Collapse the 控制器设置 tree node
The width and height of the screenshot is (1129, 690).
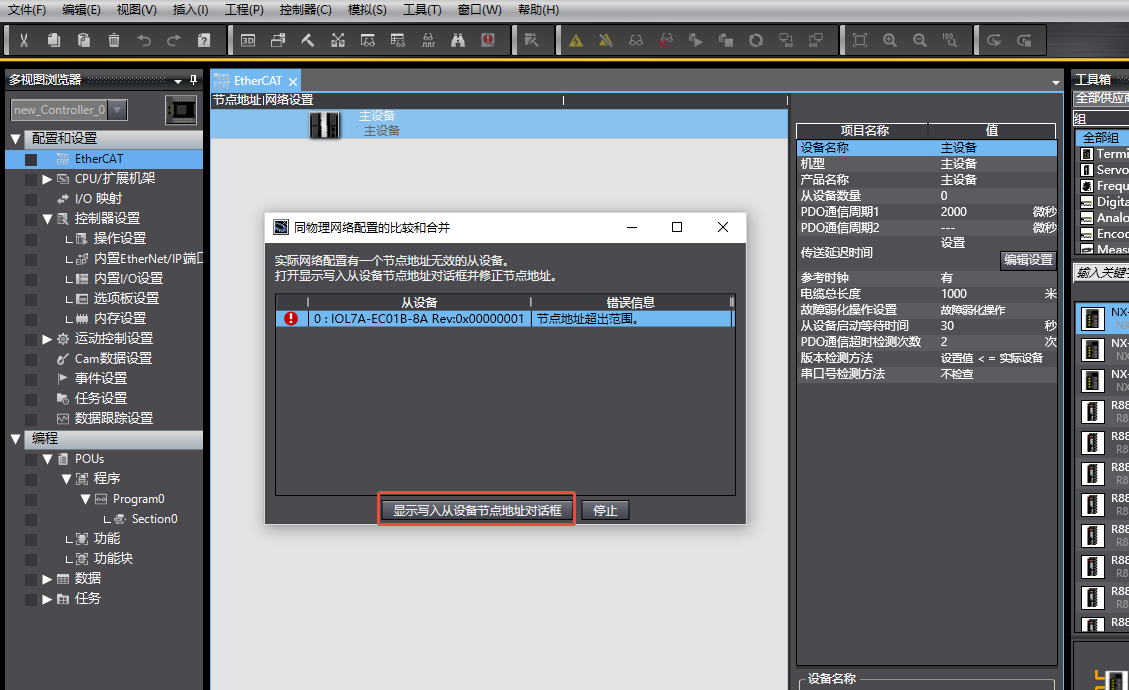pyautogui.click(x=47, y=219)
